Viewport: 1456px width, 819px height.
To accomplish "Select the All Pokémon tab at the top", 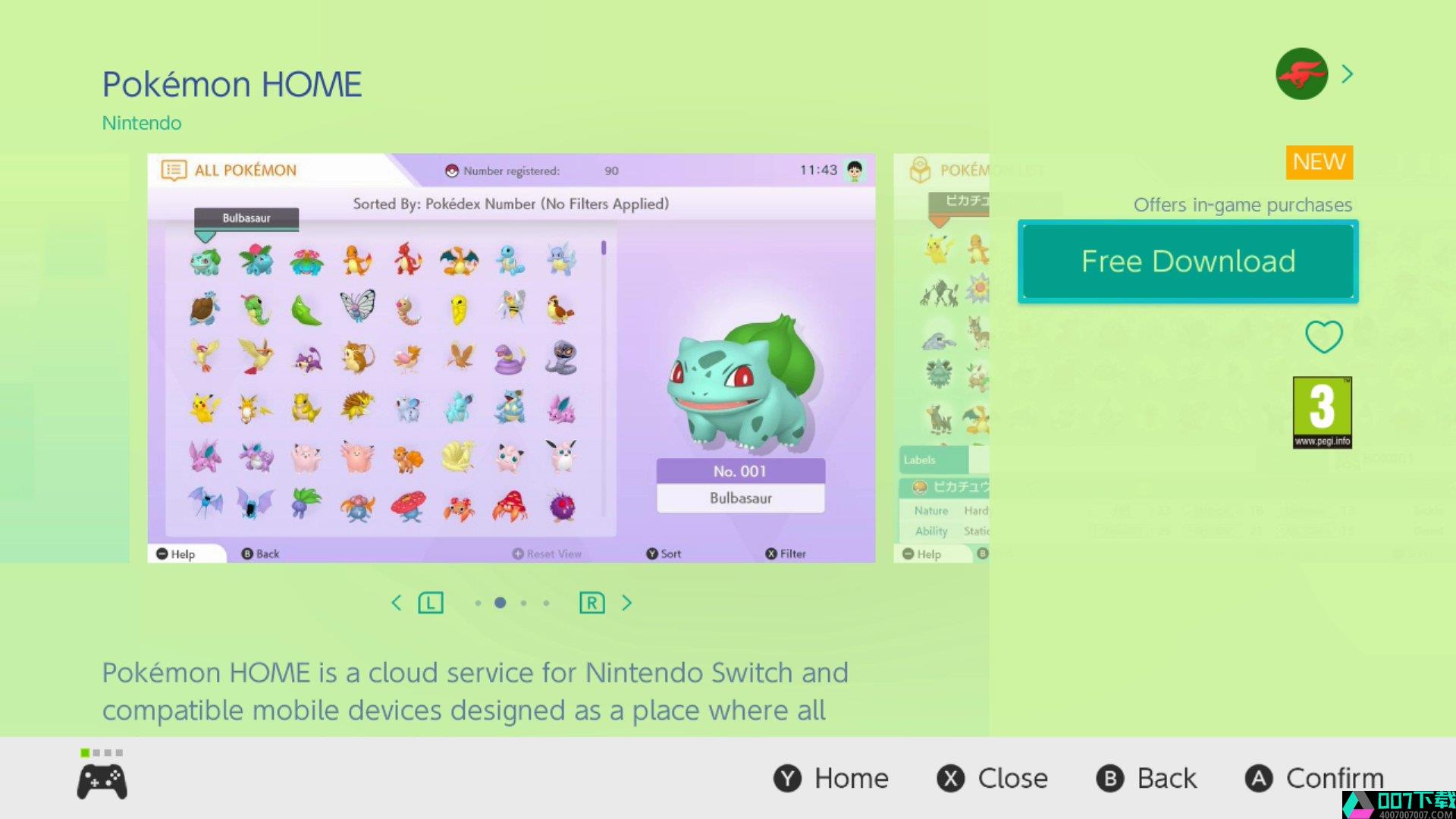I will click(x=246, y=169).
